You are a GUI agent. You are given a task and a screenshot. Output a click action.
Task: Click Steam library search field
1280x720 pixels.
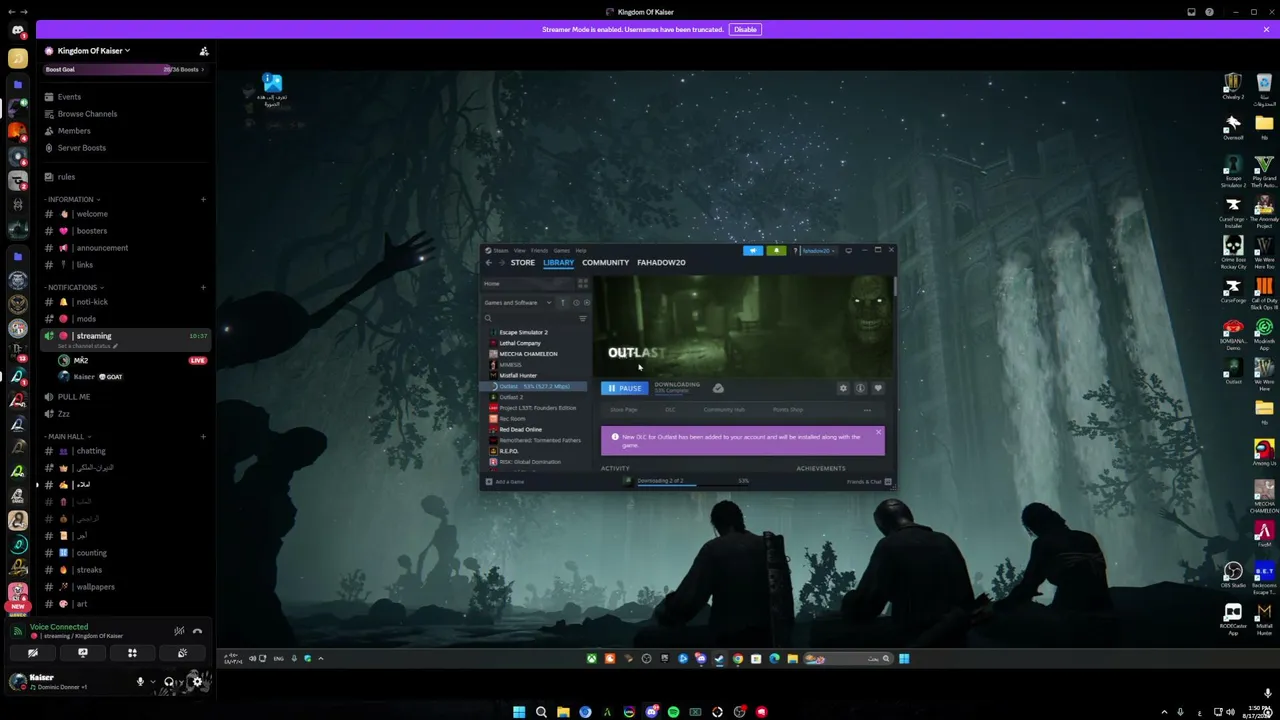pos(530,318)
